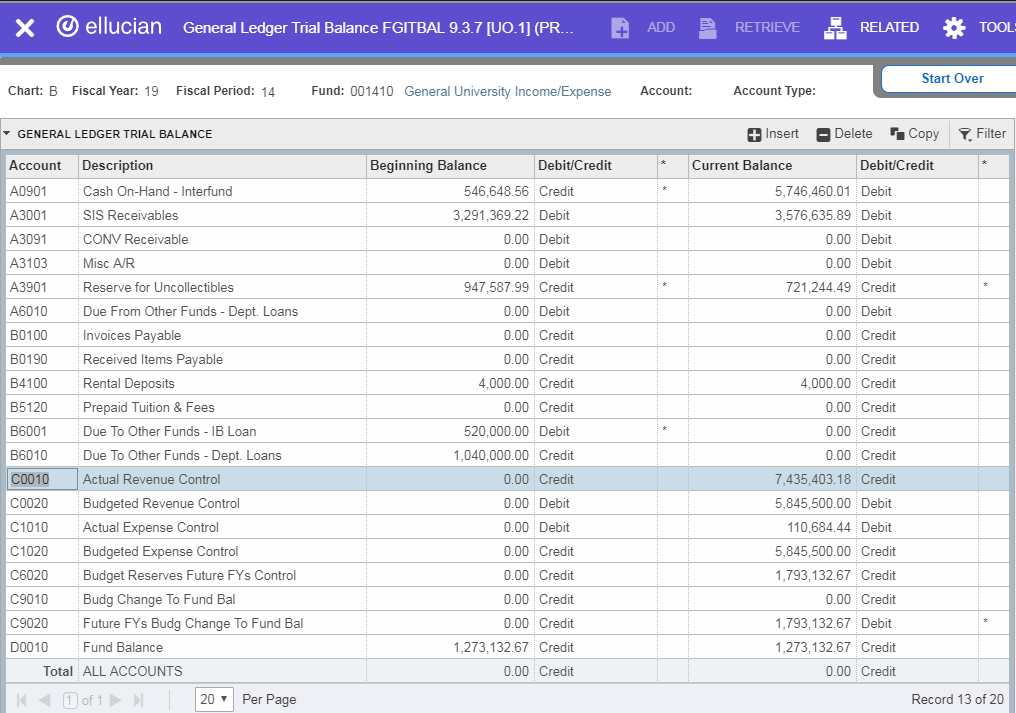Click the Ellucian logo

tap(109, 27)
